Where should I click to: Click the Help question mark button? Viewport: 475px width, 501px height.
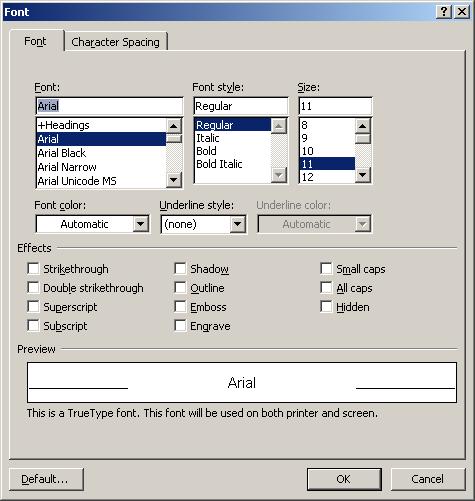(x=444, y=12)
